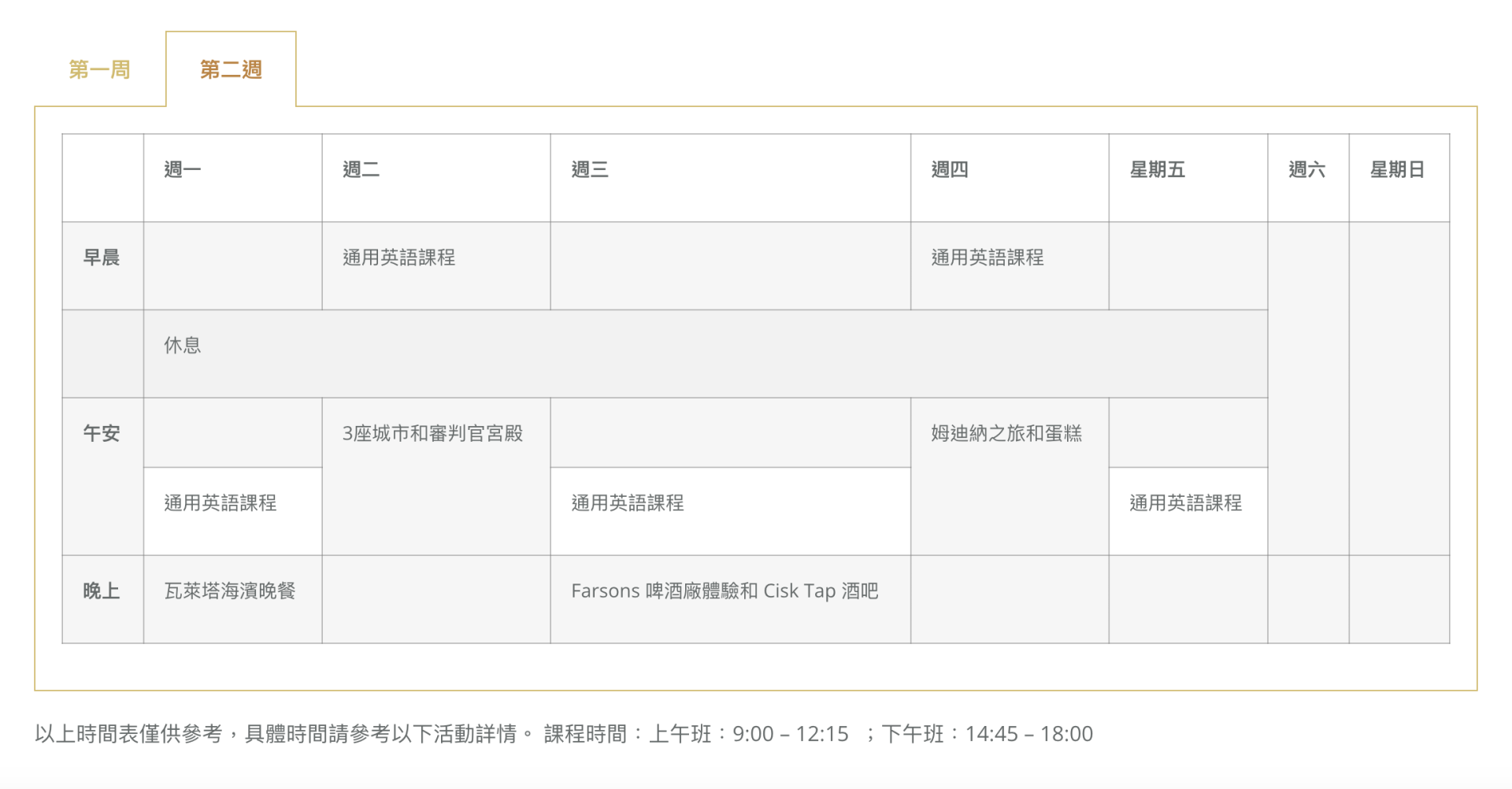This screenshot has width=1512, height=789.
Task: Click the 星期五 column header
Action: [1158, 169]
